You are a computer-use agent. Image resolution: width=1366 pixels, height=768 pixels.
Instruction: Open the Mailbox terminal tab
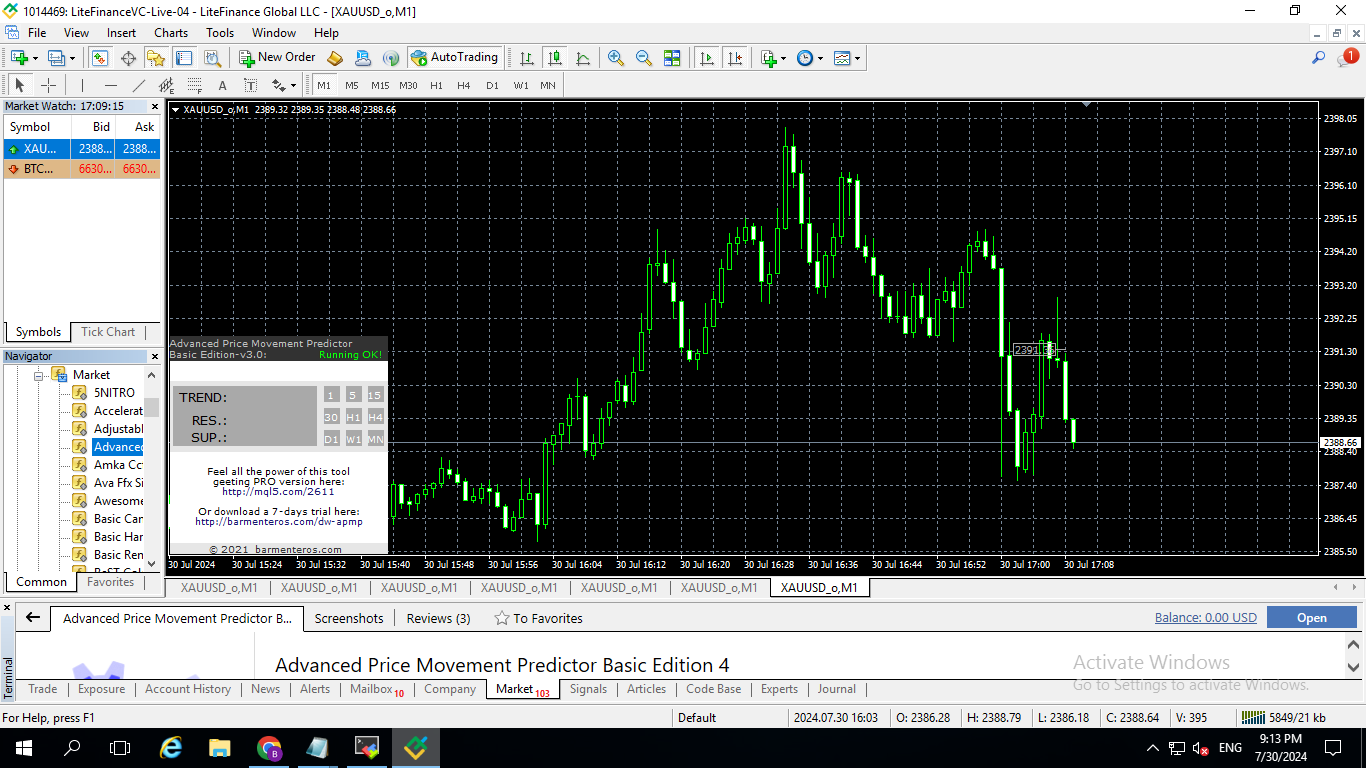[x=376, y=689]
